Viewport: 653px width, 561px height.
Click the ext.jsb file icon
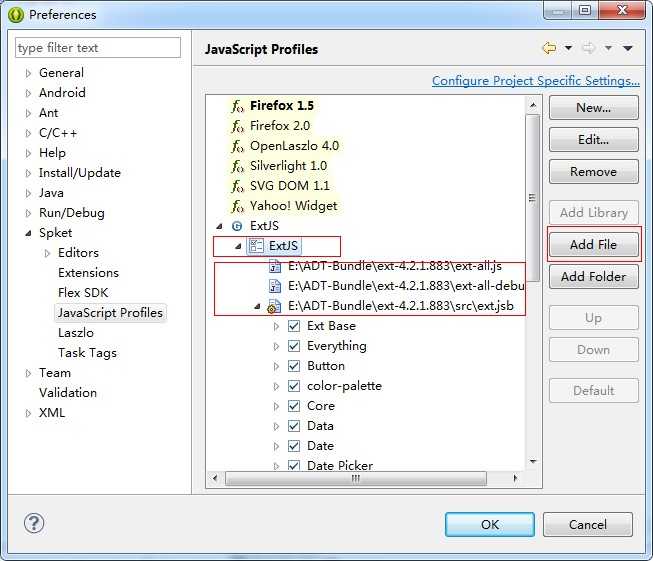[x=274, y=307]
